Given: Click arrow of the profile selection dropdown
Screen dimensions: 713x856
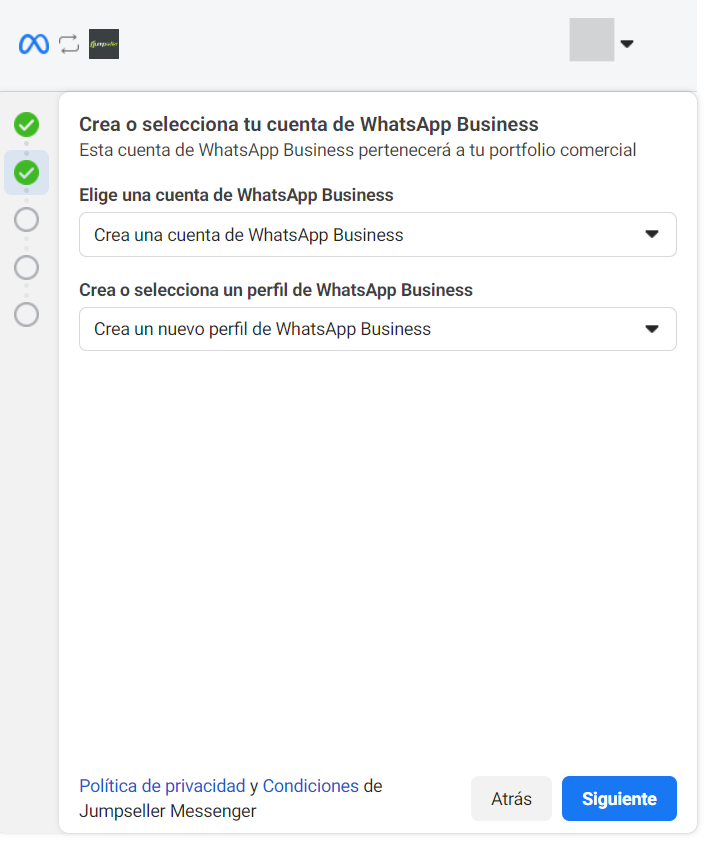Looking at the screenshot, I should 652,329.
